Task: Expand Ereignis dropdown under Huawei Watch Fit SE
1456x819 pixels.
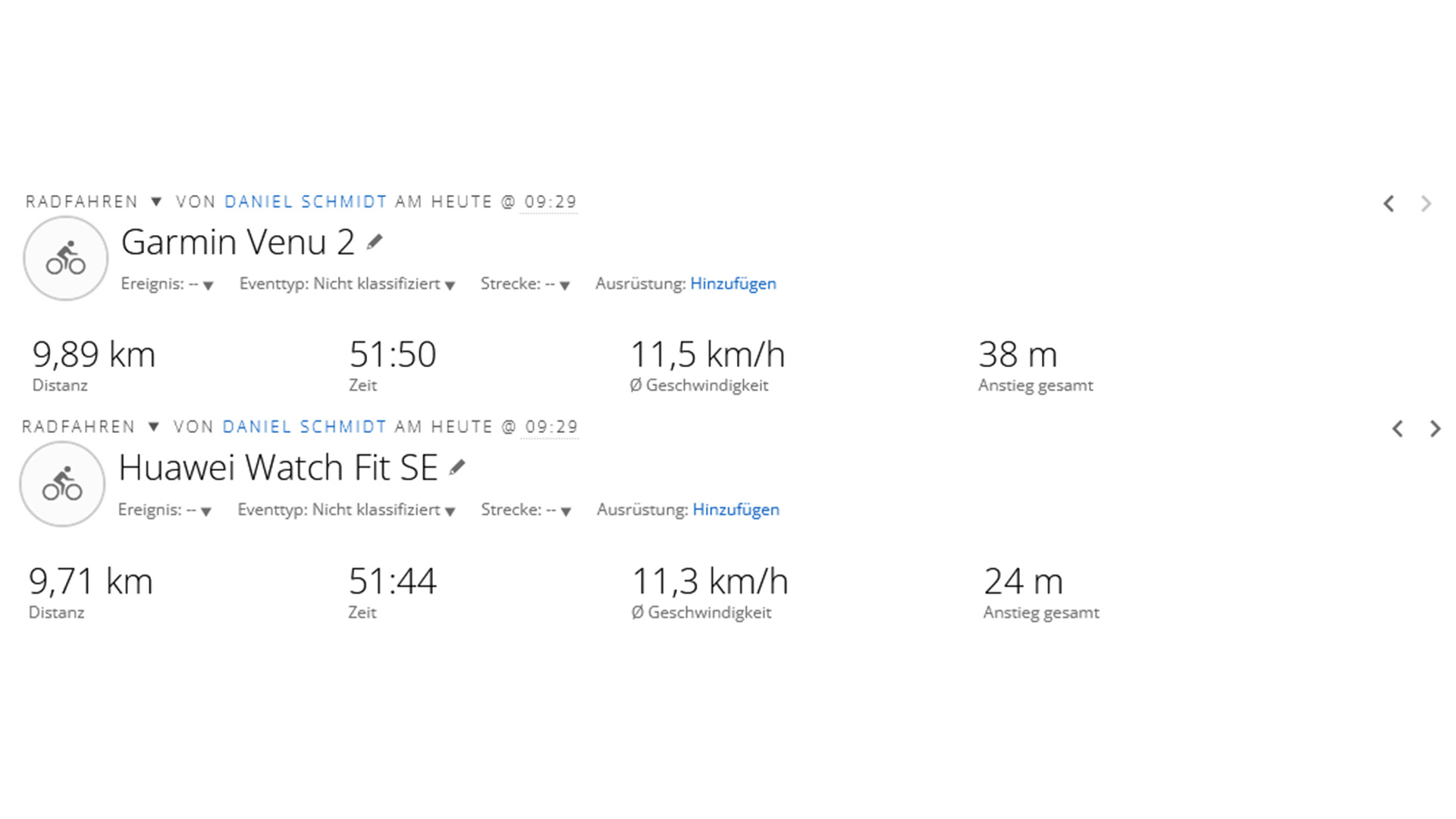Action: (x=206, y=511)
